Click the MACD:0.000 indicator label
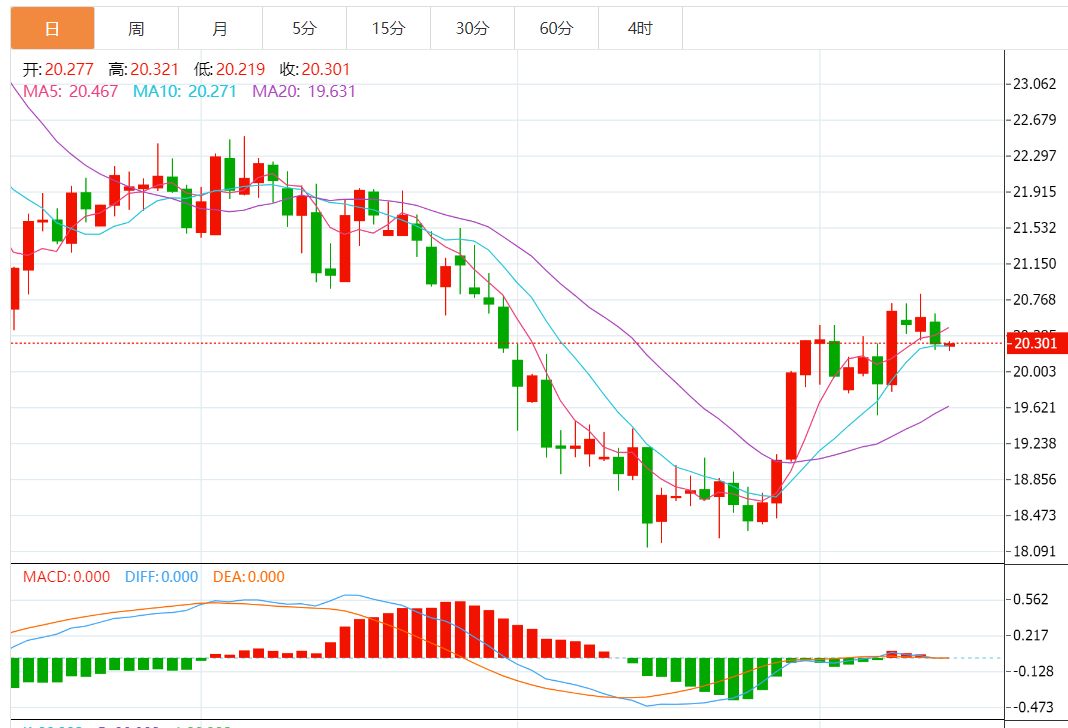The width and height of the screenshot is (1068, 728). pos(67,577)
